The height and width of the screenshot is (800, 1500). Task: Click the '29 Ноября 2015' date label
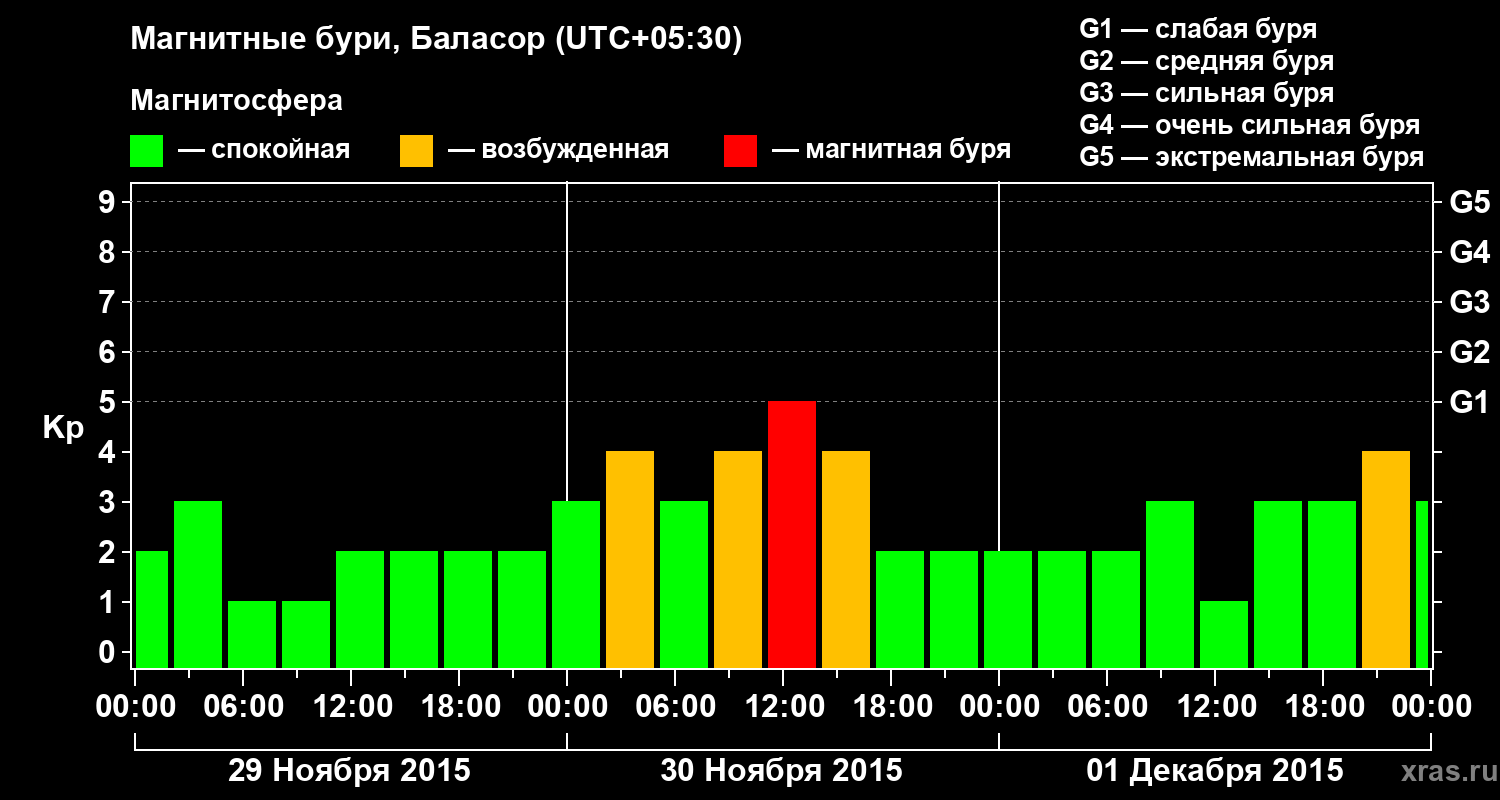(349, 771)
